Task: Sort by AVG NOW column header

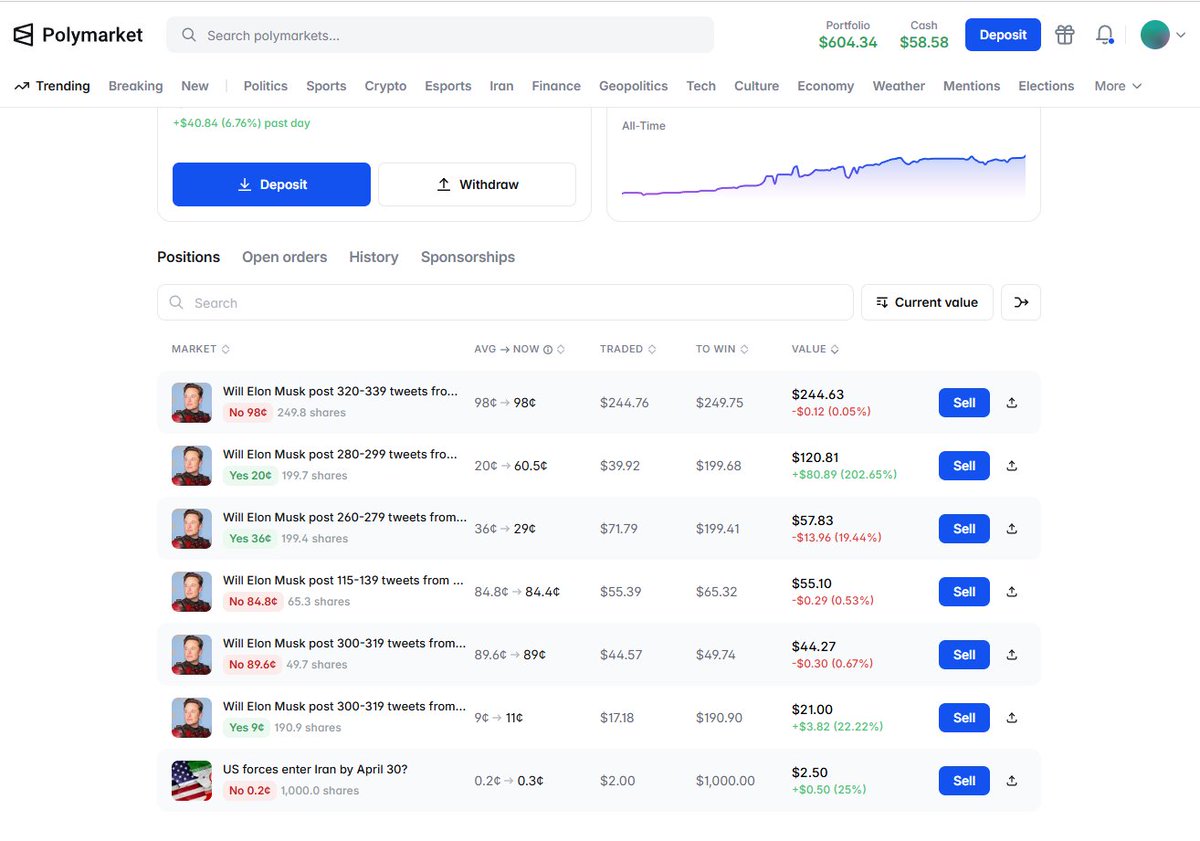Action: [520, 349]
